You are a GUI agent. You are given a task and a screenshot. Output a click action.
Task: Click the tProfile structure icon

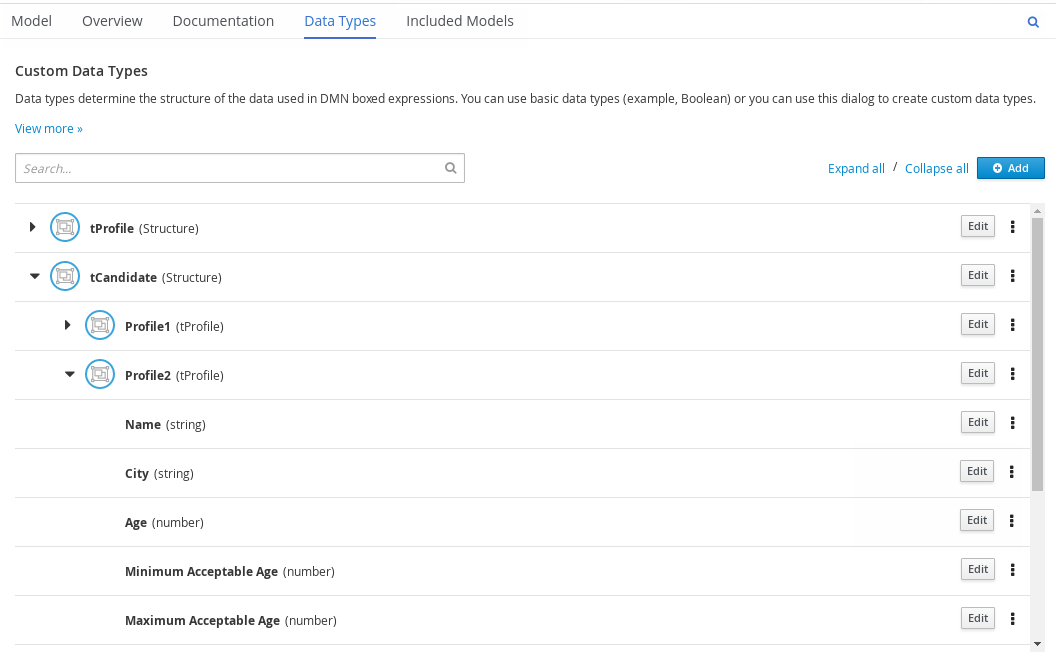click(x=65, y=228)
